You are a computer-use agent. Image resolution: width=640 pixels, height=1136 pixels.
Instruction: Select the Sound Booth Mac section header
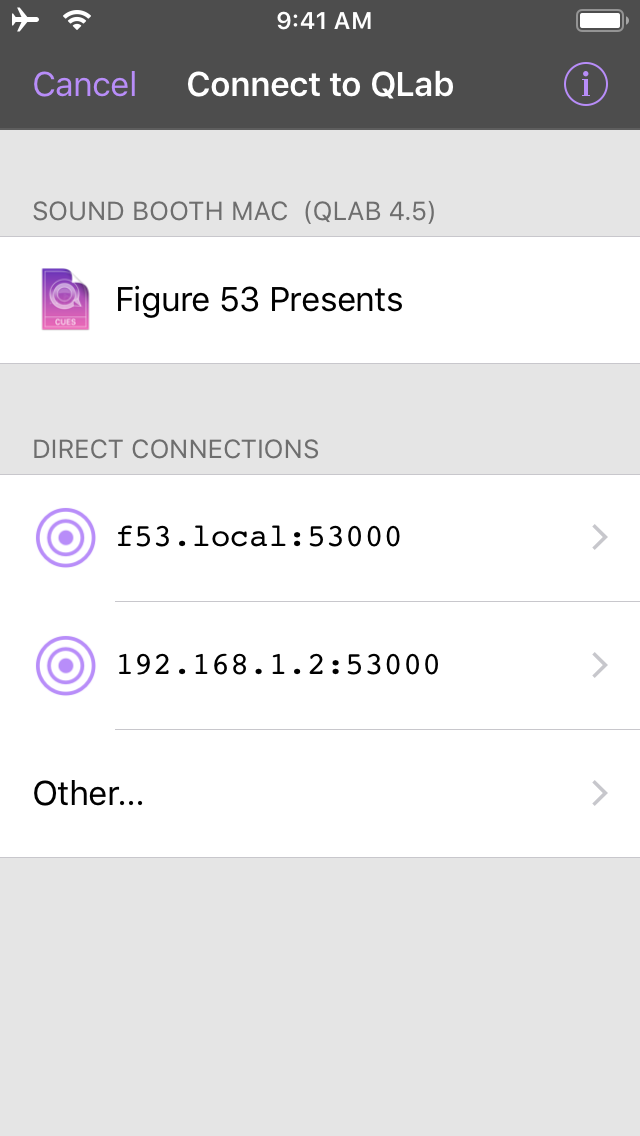tap(234, 211)
